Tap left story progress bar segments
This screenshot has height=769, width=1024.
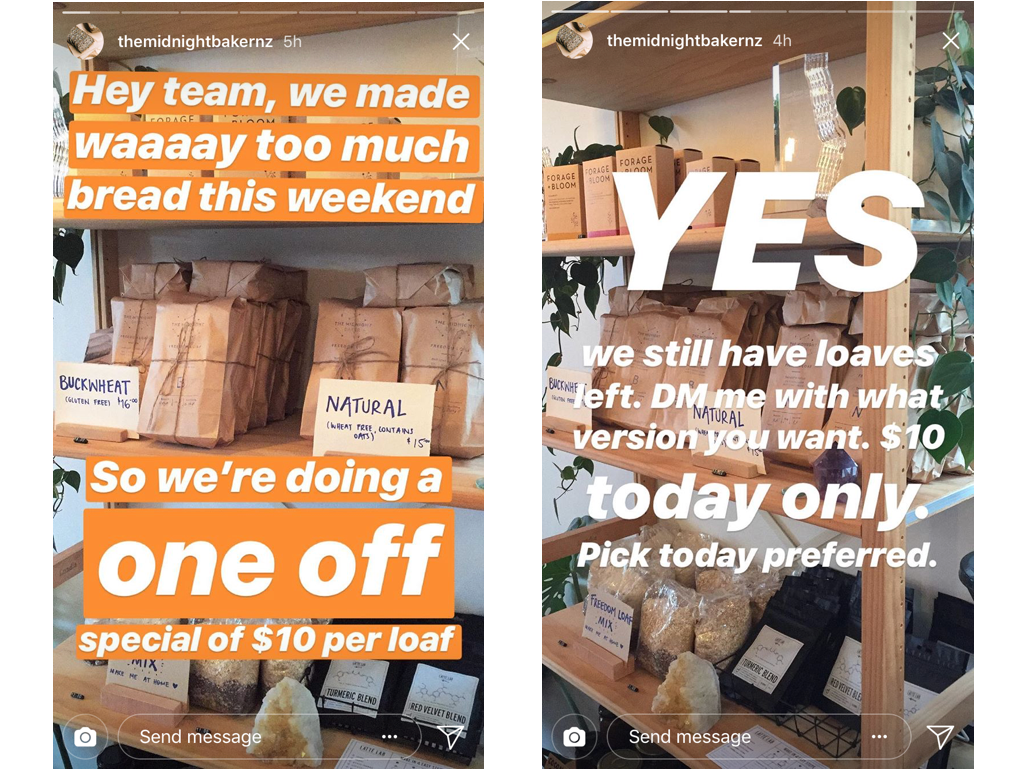coord(268,12)
